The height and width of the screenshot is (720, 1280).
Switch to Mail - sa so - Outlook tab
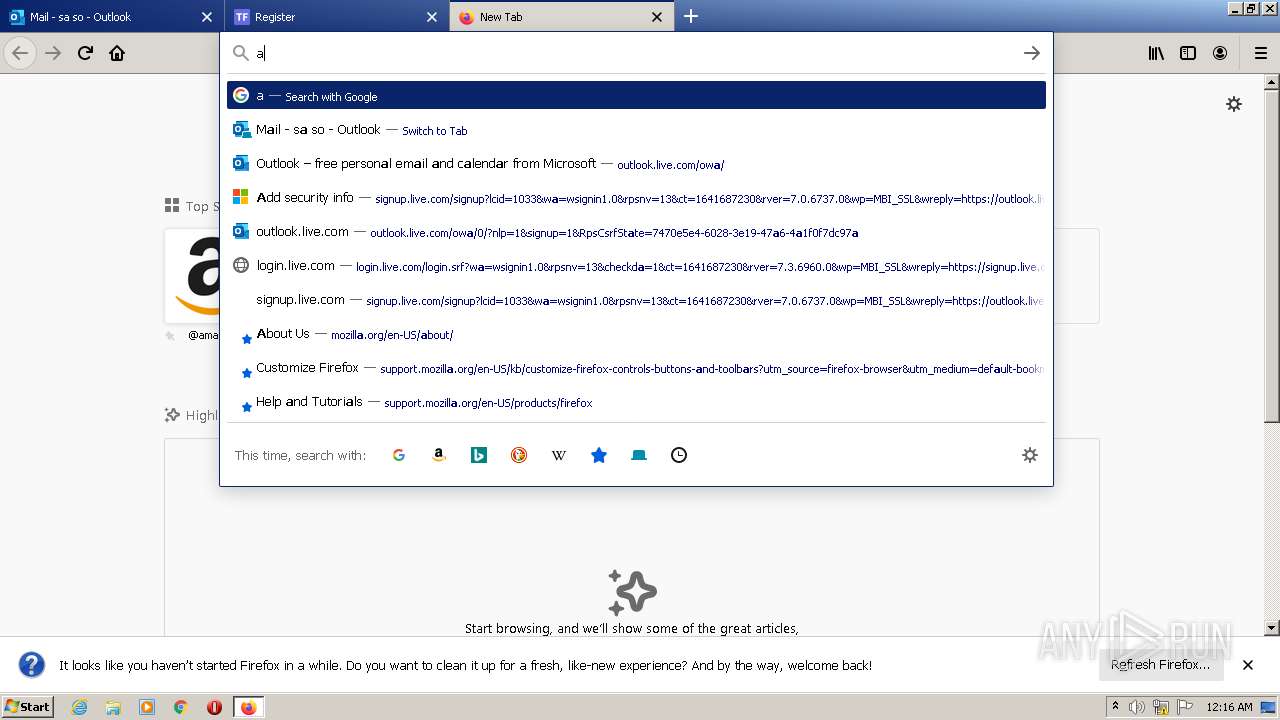111,17
